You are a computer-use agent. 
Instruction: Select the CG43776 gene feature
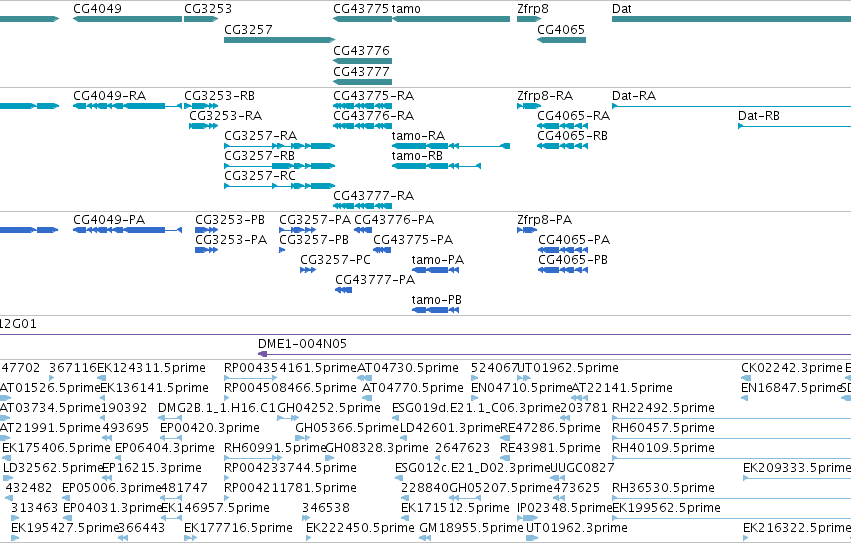pos(363,61)
